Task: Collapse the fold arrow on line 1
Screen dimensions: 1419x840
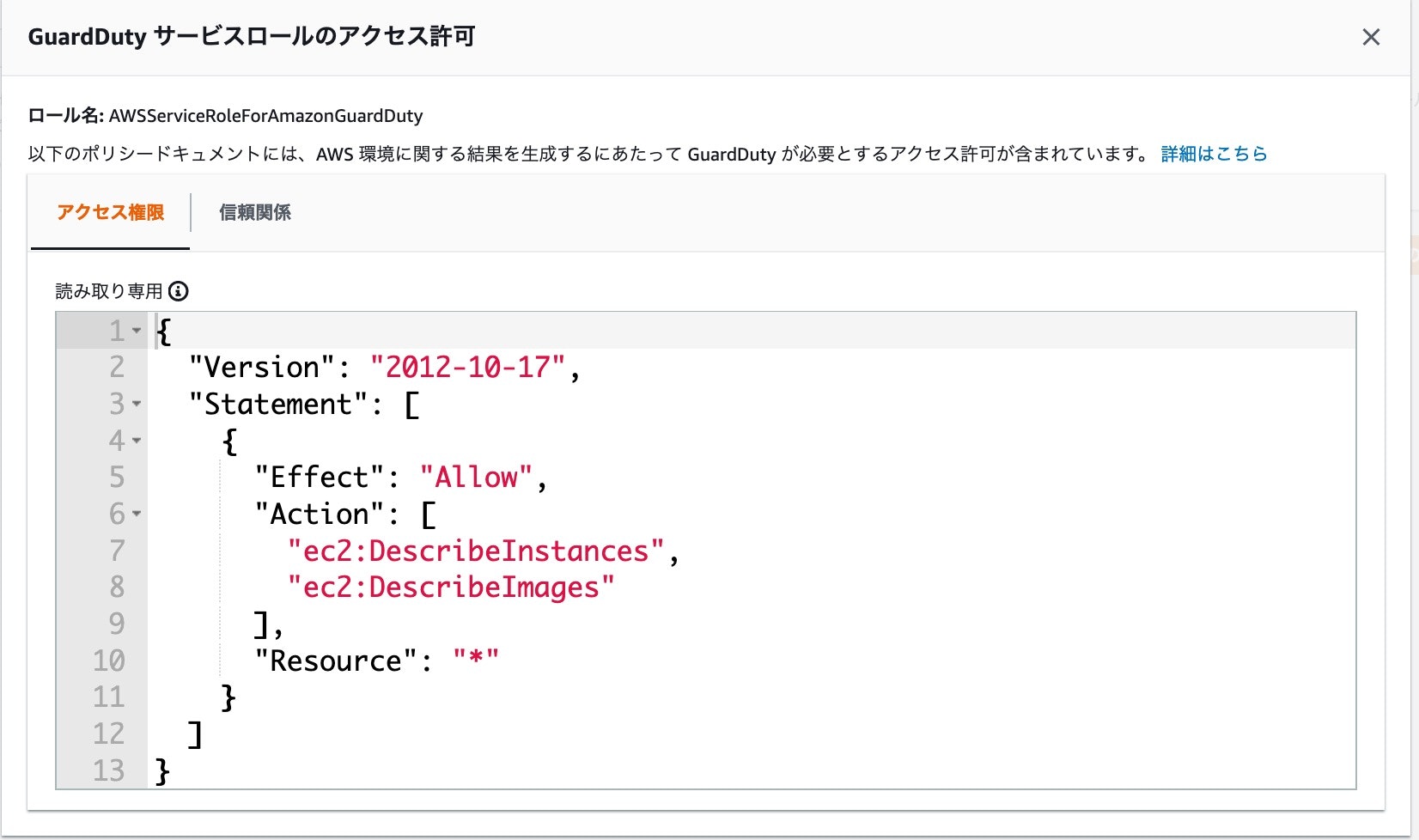Action: [x=137, y=331]
